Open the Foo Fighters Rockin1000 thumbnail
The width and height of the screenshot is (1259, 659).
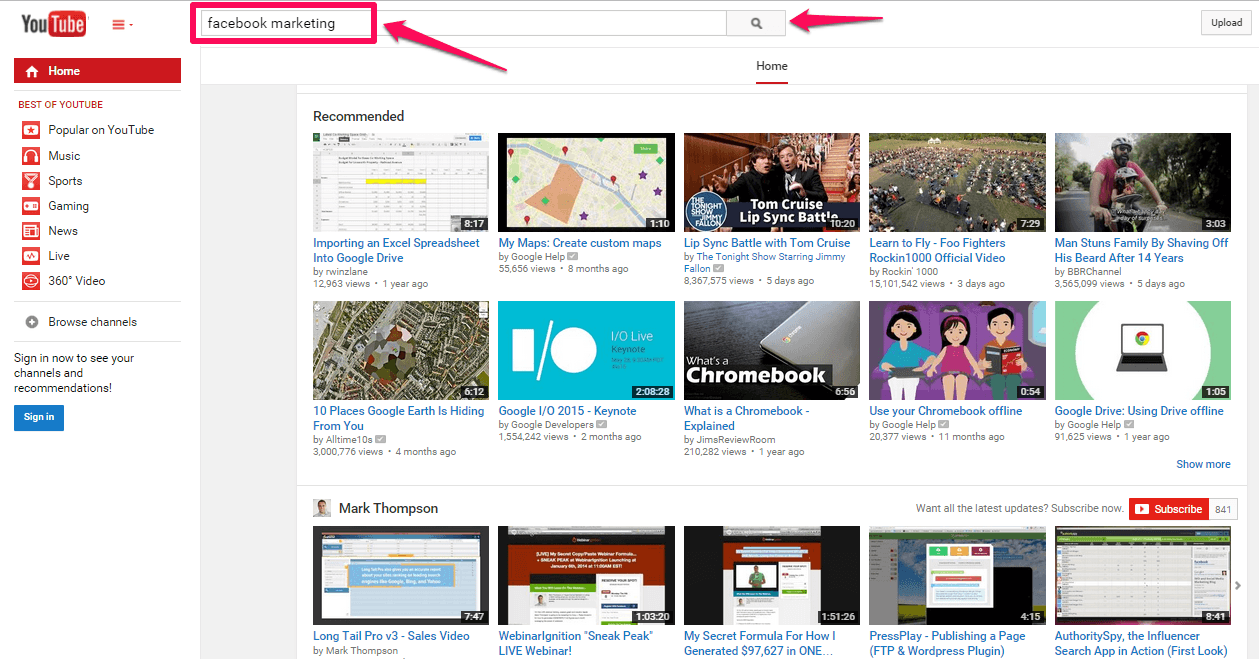957,183
